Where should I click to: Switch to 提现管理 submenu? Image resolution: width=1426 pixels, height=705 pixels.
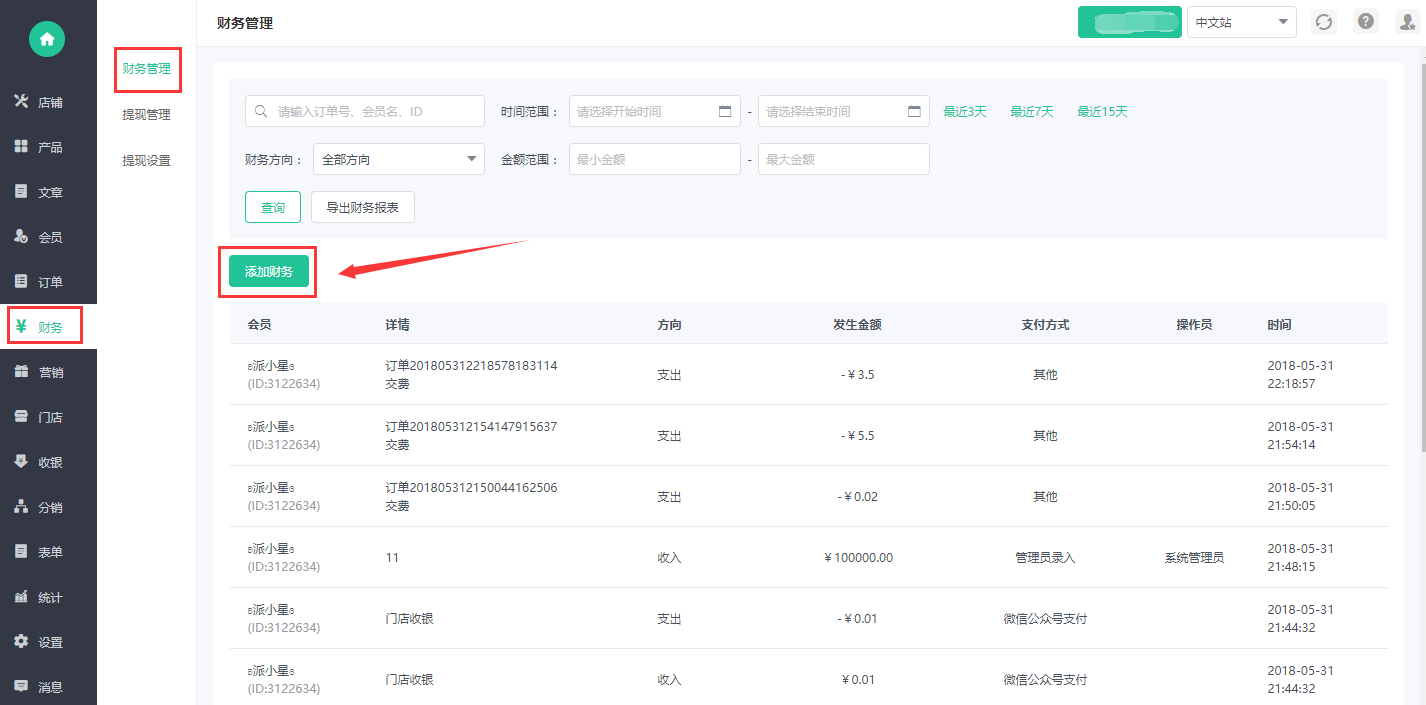point(146,115)
